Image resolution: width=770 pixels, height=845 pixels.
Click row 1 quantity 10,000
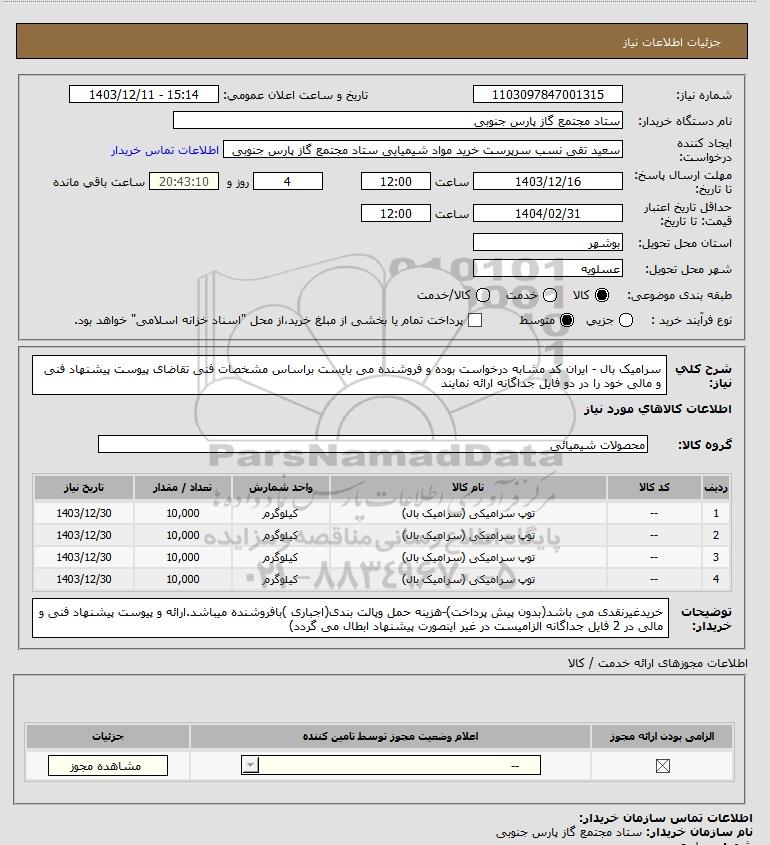click(x=183, y=514)
